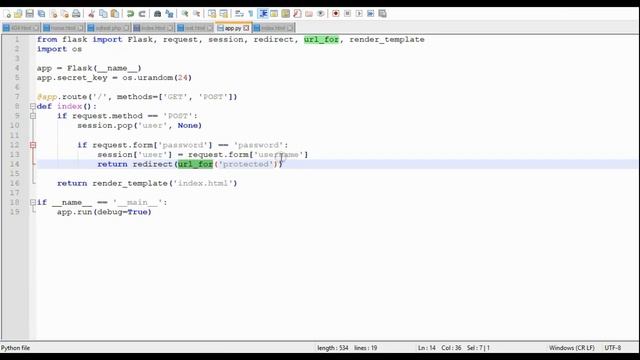Print the document using the Print icon
Viewport: 640px width, 360px height.
(x=76, y=14)
